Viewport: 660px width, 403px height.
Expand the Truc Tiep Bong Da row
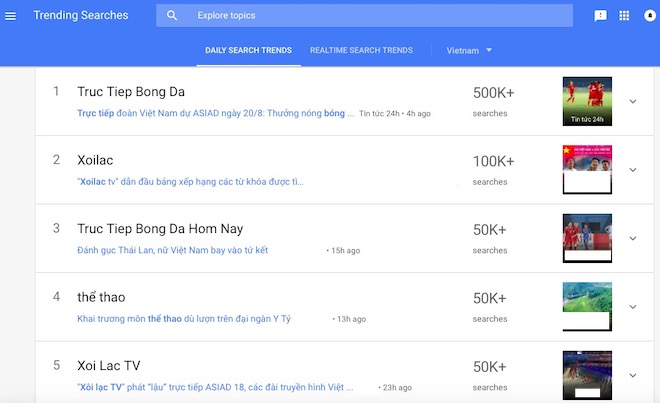click(x=632, y=101)
